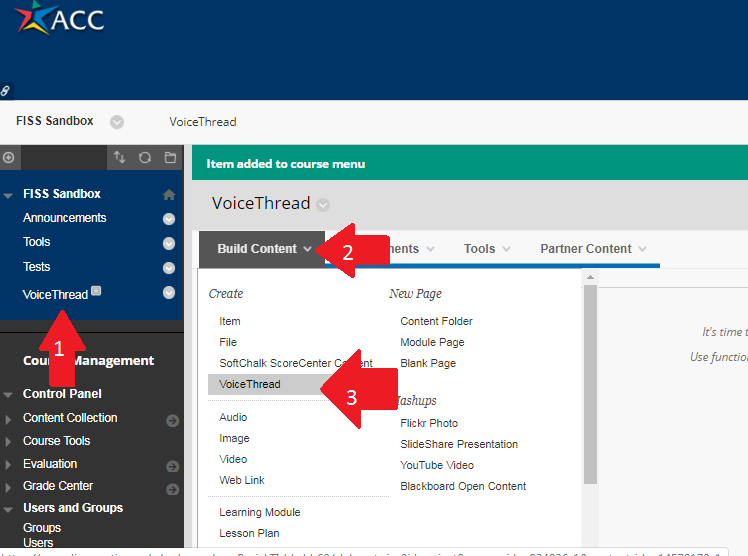Click the Users link under Users and Groups
The image size is (748, 556).
click(x=38, y=543)
